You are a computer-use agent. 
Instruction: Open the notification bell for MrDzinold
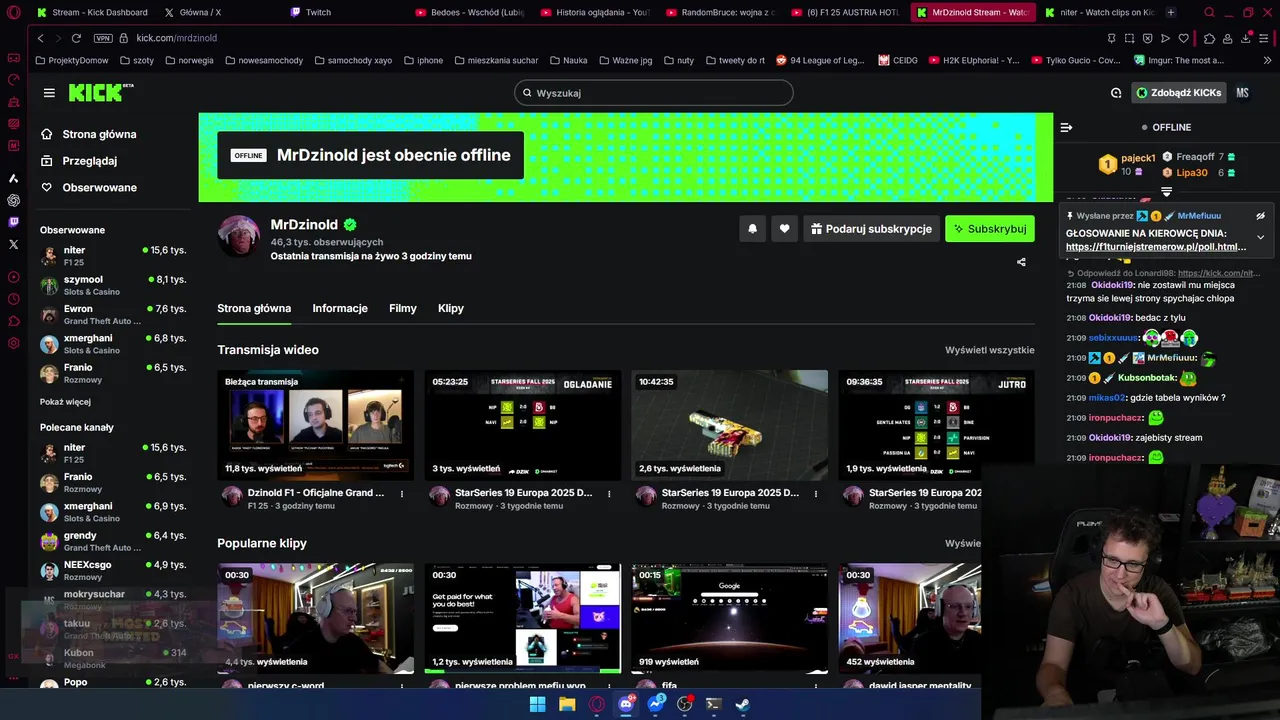[x=753, y=229]
